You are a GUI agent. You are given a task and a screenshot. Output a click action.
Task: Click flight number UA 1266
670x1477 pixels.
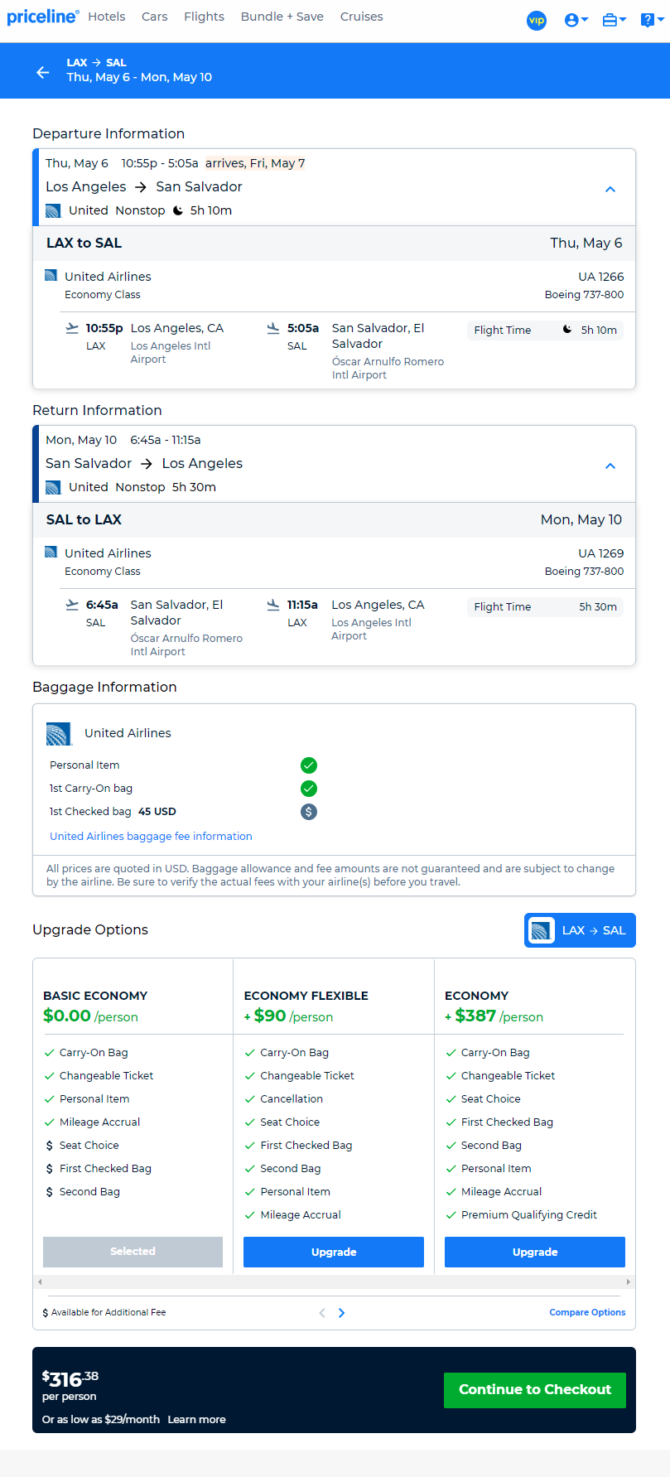[601, 276]
